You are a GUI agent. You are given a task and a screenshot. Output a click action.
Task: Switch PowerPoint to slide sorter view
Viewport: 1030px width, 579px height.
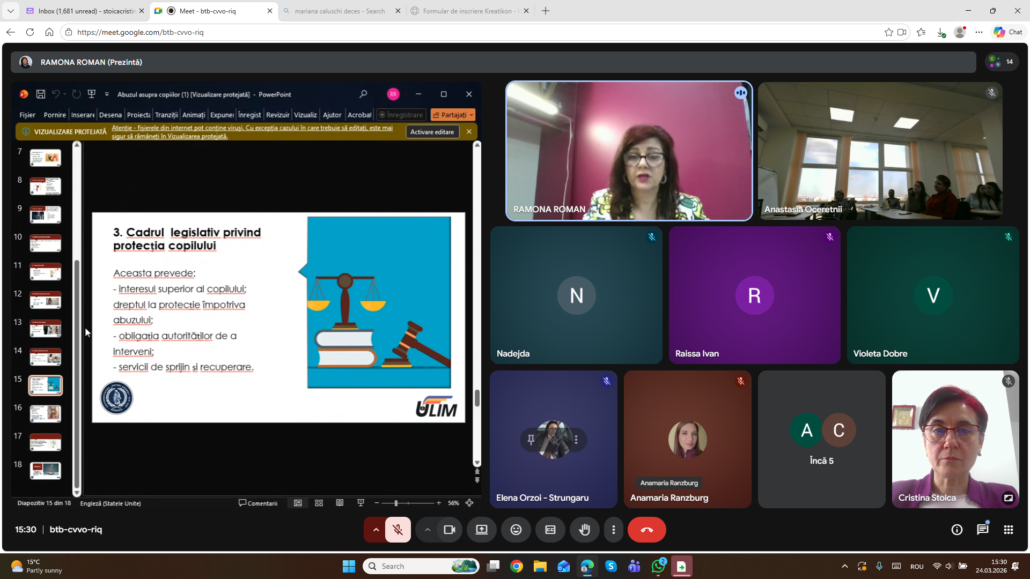pos(319,503)
